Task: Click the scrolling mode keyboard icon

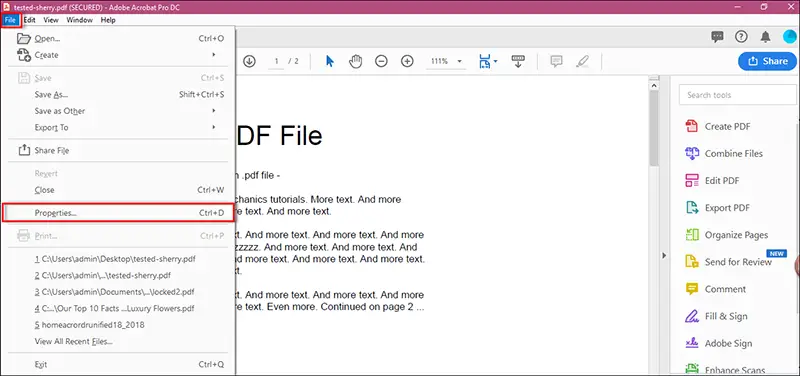Action: coord(518,61)
